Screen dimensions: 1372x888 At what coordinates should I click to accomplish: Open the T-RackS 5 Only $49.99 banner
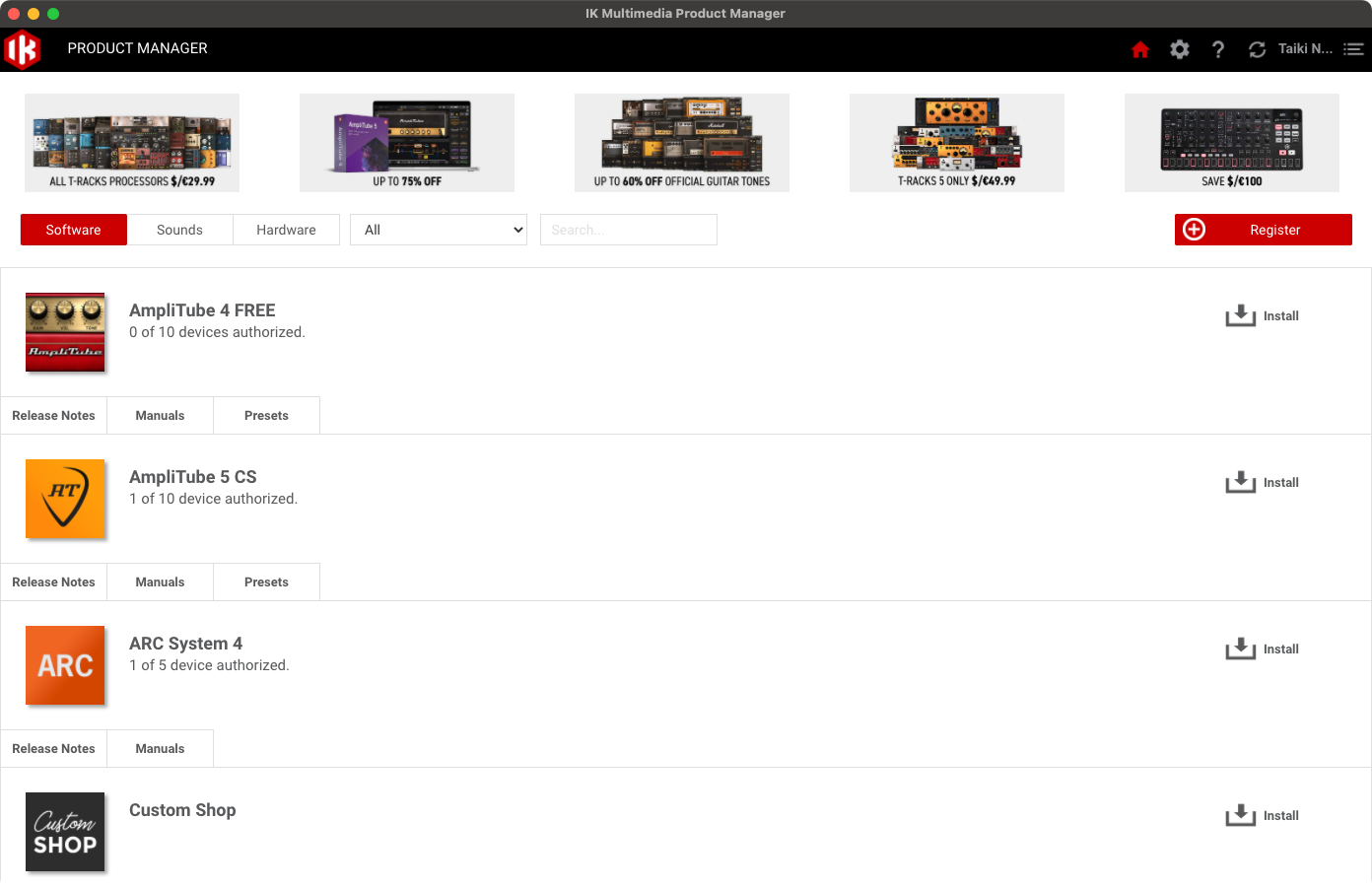957,143
